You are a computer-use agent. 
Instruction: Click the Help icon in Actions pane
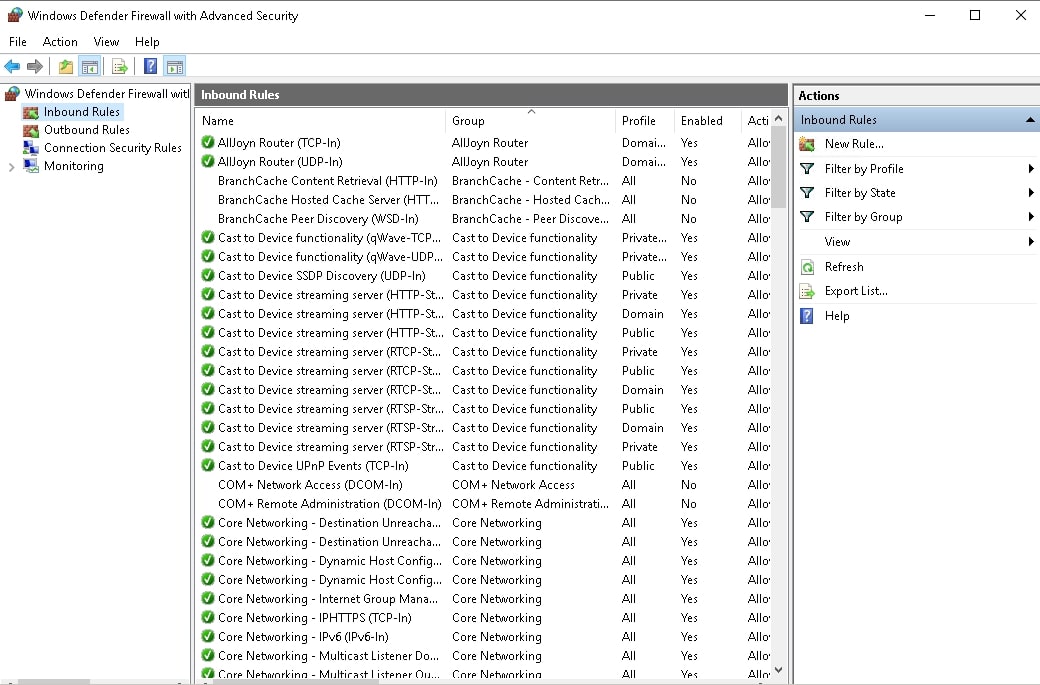pyautogui.click(x=807, y=316)
